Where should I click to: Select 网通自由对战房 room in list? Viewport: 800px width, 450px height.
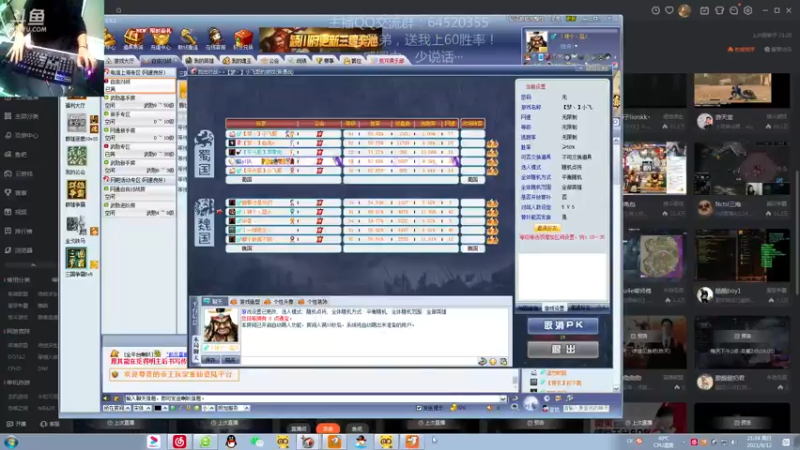[x=140, y=192]
